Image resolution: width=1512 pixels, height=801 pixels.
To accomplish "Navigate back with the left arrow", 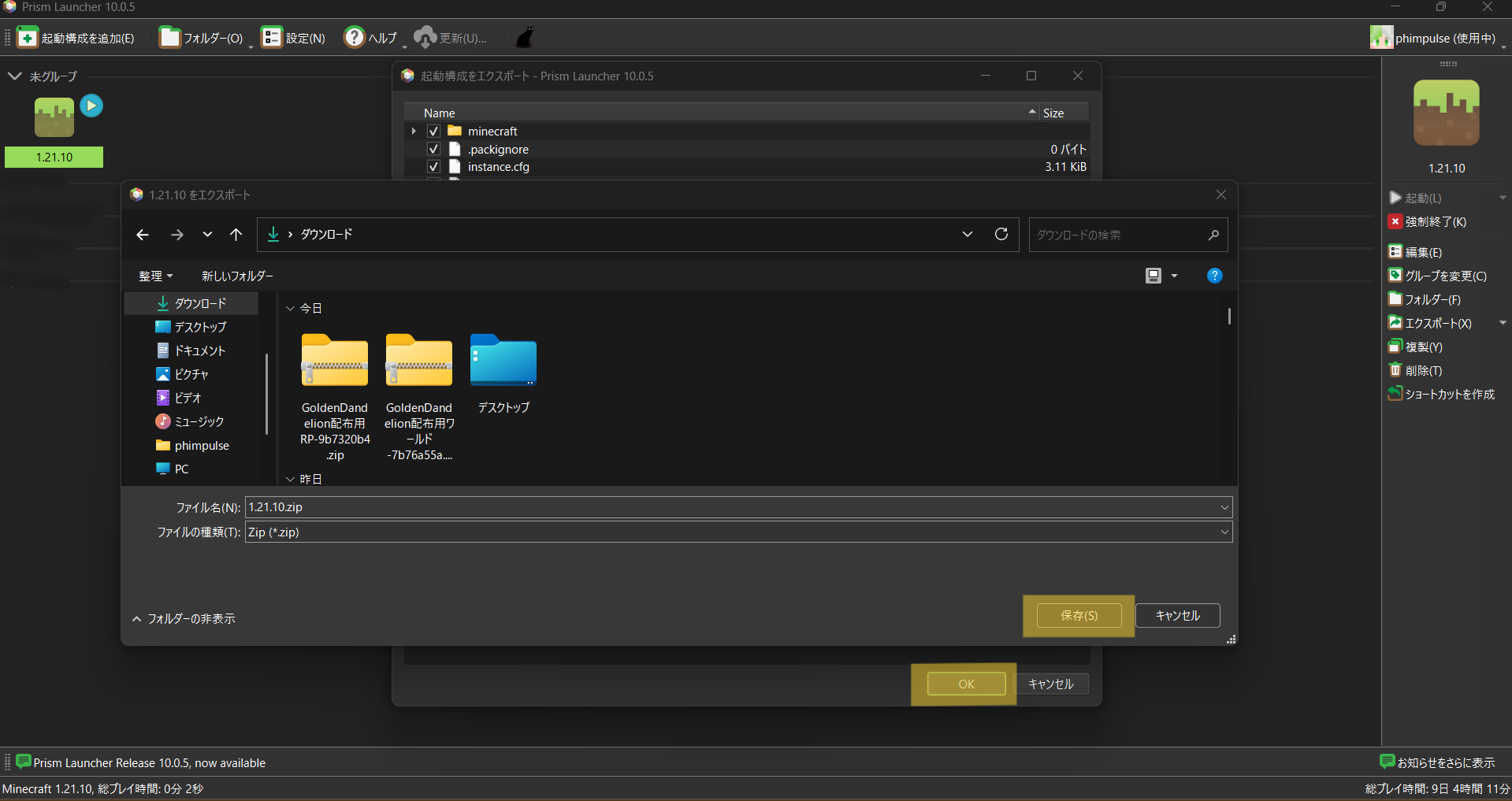I will point(143,235).
